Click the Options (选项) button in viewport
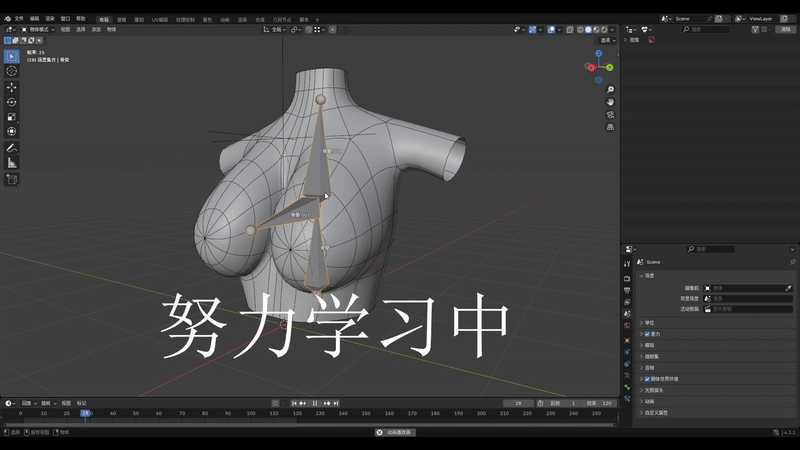The height and width of the screenshot is (450, 800). (605, 40)
